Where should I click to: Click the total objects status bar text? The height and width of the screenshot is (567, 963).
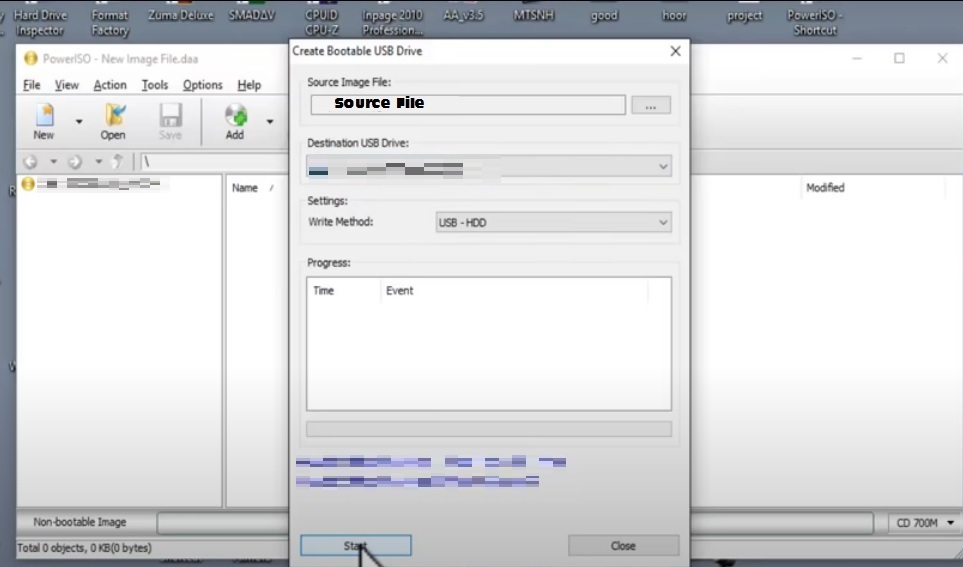point(84,547)
